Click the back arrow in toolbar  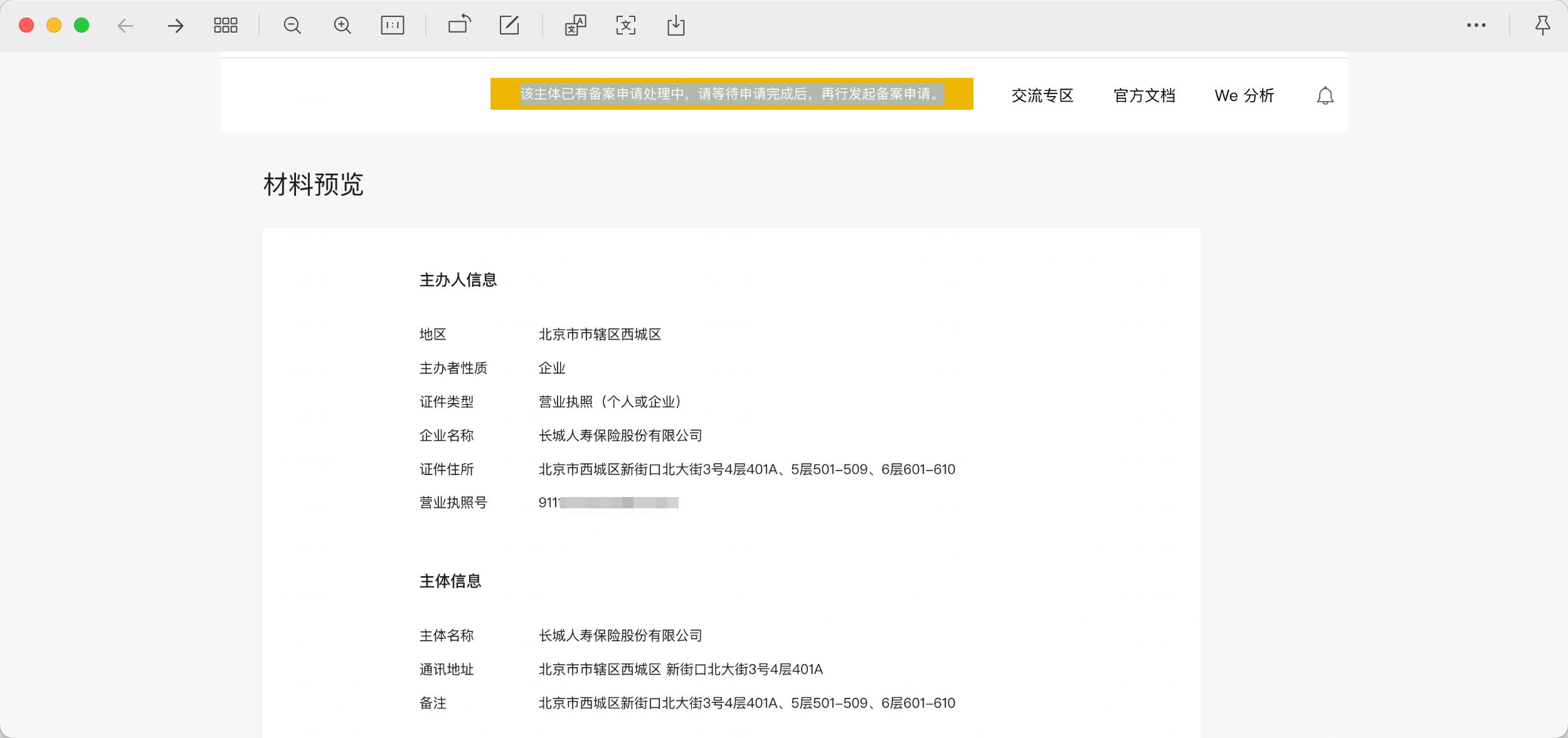pos(125,26)
